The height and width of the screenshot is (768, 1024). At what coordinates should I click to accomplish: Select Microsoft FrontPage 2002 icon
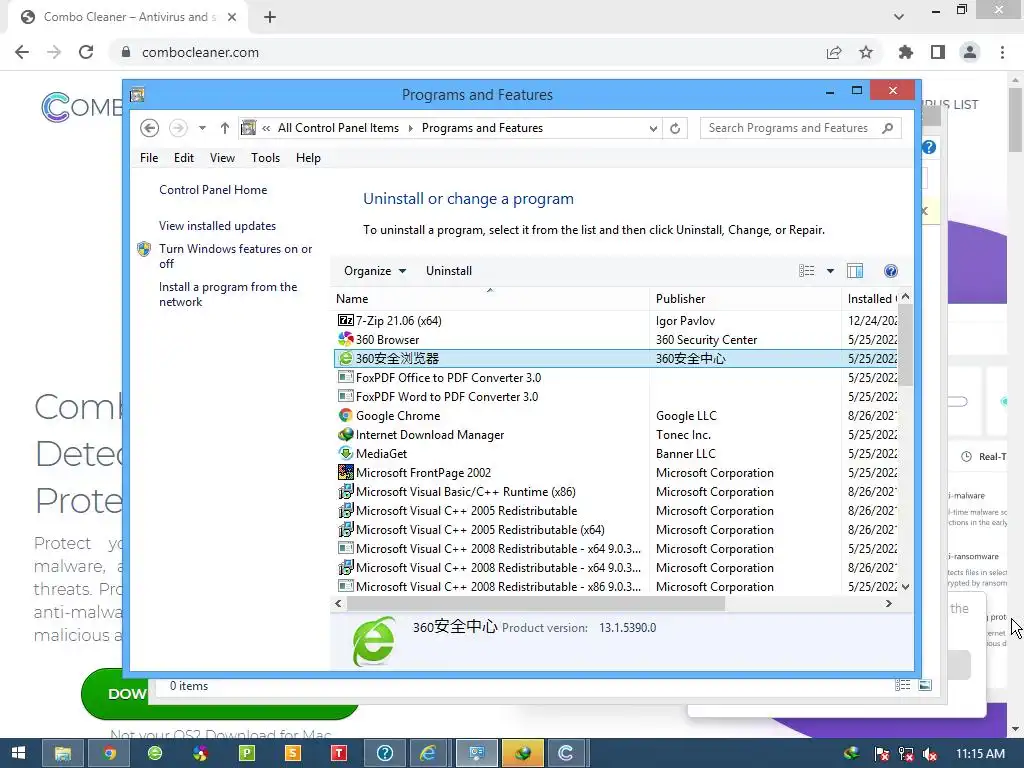345,472
